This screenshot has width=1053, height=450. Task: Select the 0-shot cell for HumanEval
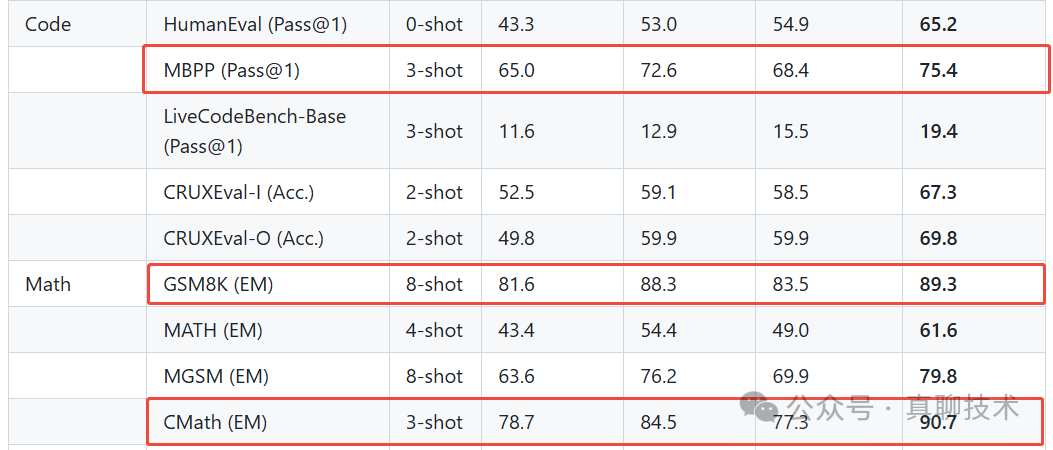(x=434, y=25)
